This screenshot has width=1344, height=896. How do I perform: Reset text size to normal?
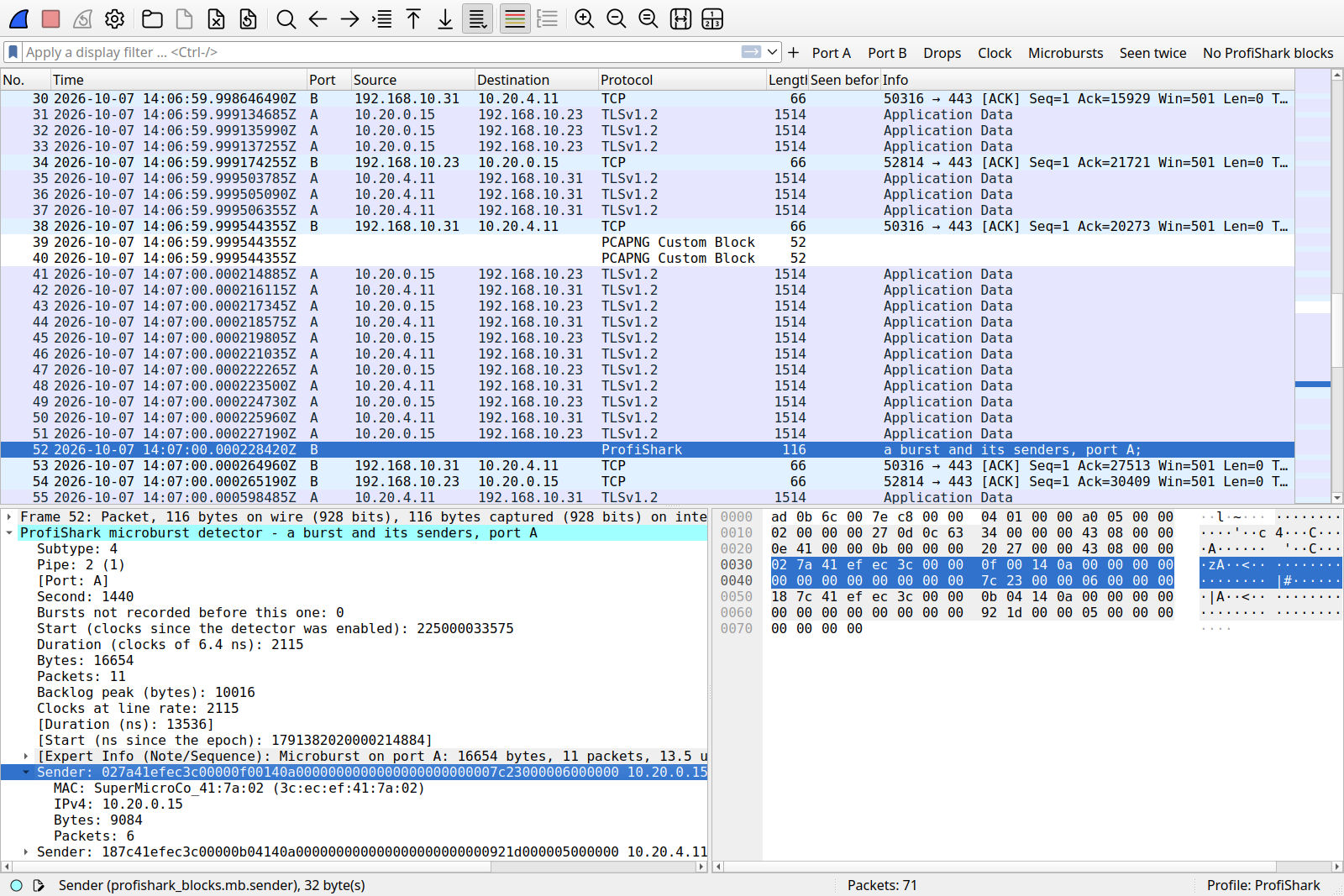(x=648, y=18)
